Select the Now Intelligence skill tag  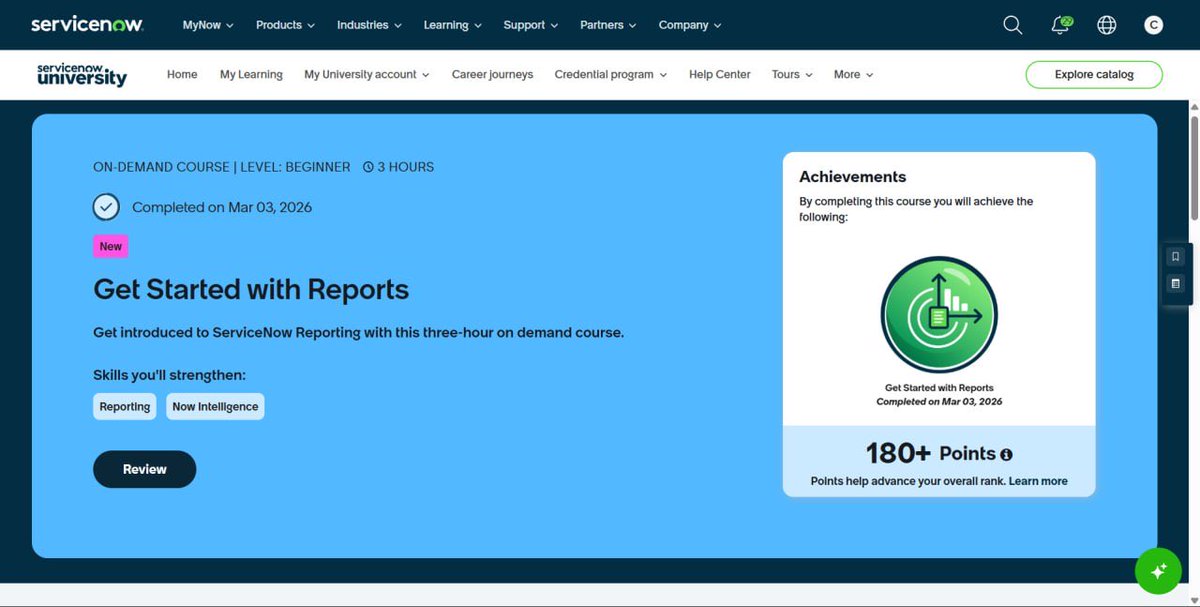215,407
